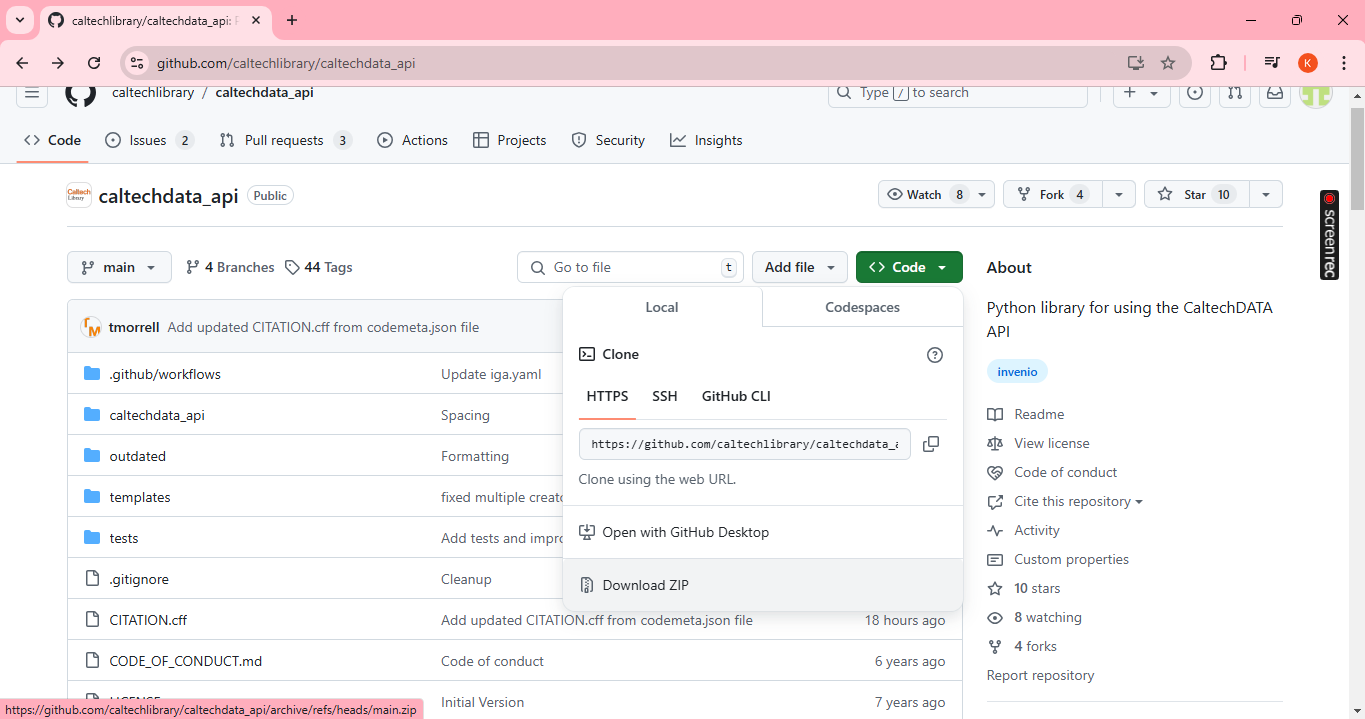Click the bookmark star in the address bar
Image resolution: width=1365 pixels, height=719 pixels.
point(1168,63)
